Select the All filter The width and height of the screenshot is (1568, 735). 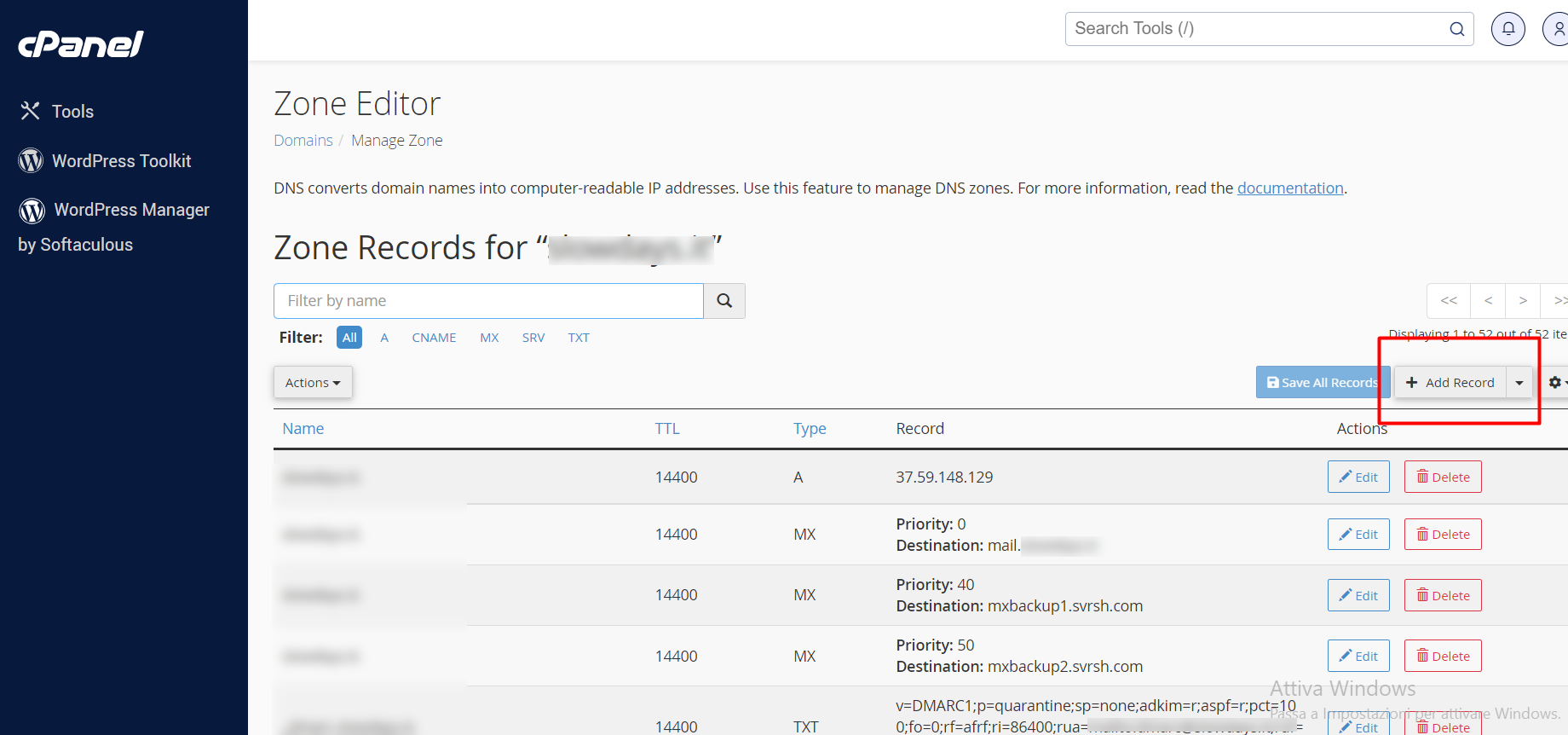[x=349, y=338]
